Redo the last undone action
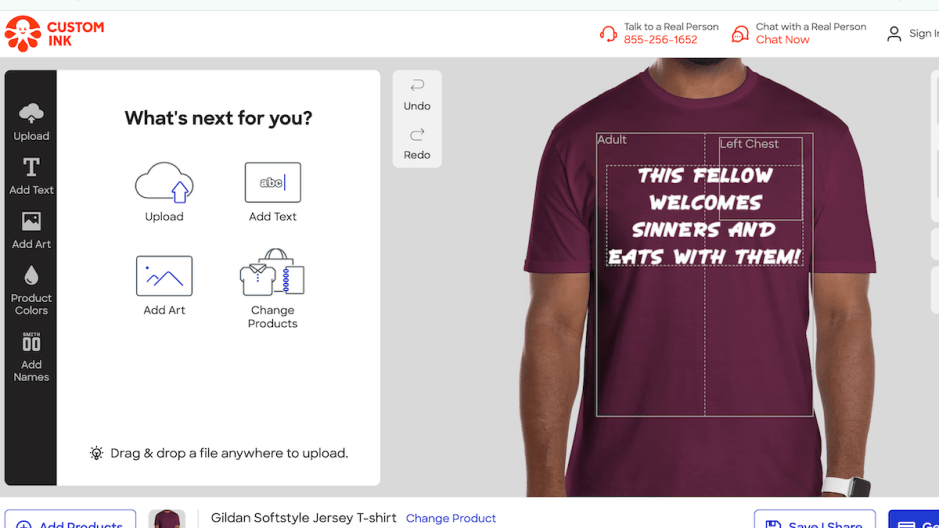The image size is (939, 528). (417, 143)
